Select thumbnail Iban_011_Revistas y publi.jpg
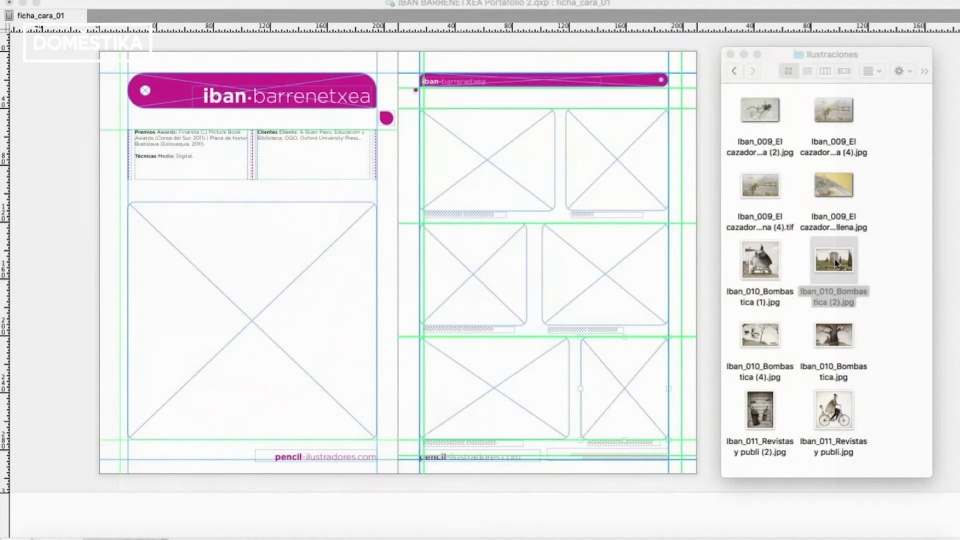This screenshot has height=540, width=960. pyautogui.click(x=833, y=410)
